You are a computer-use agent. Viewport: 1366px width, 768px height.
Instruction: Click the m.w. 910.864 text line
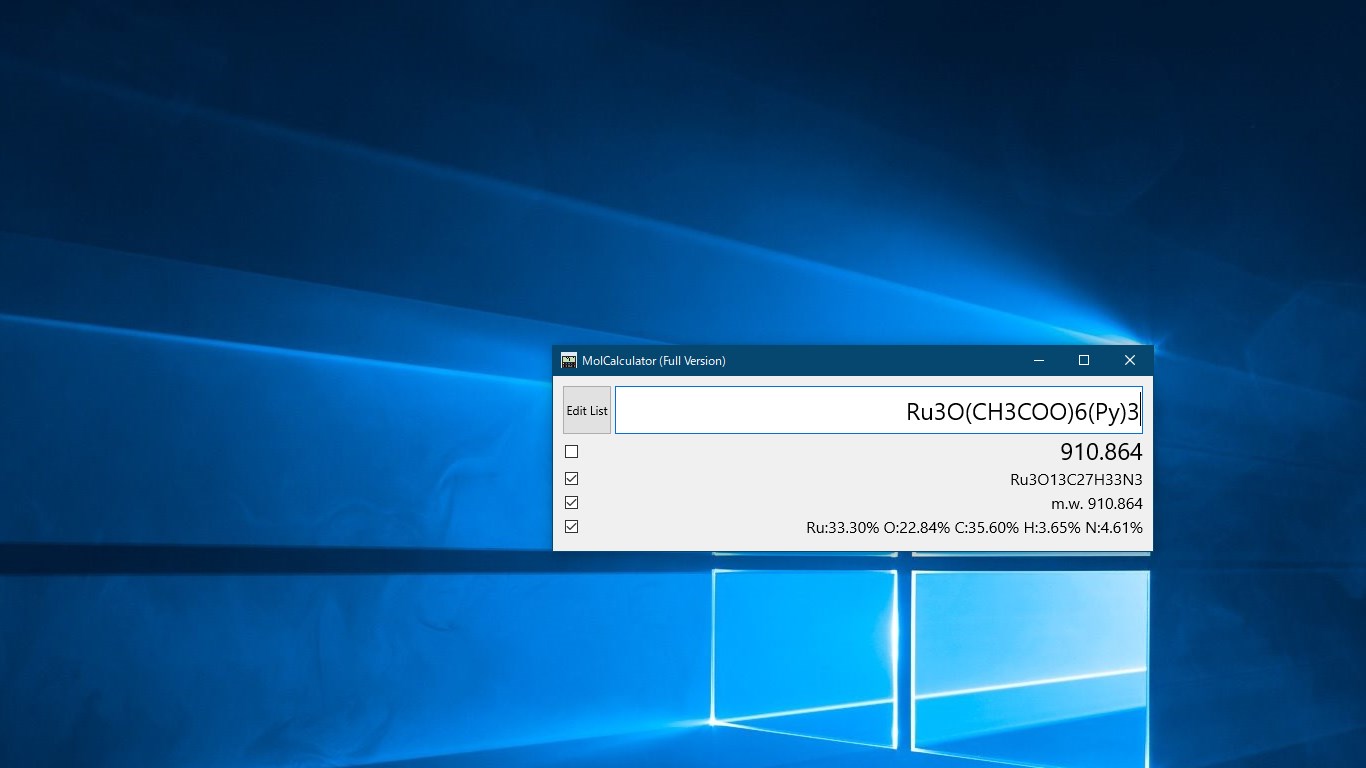(x=1097, y=504)
